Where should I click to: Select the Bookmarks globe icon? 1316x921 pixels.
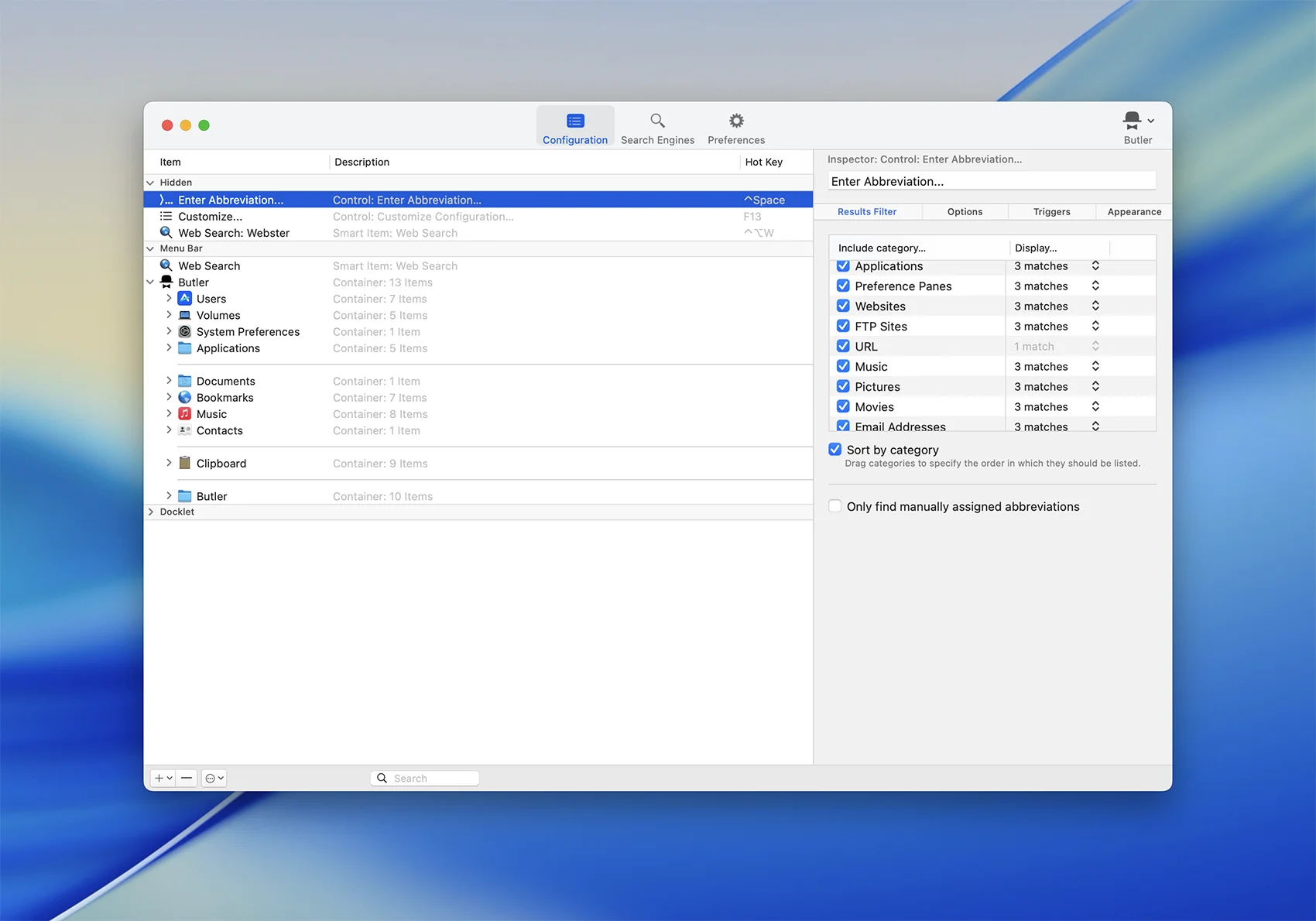(x=185, y=397)
